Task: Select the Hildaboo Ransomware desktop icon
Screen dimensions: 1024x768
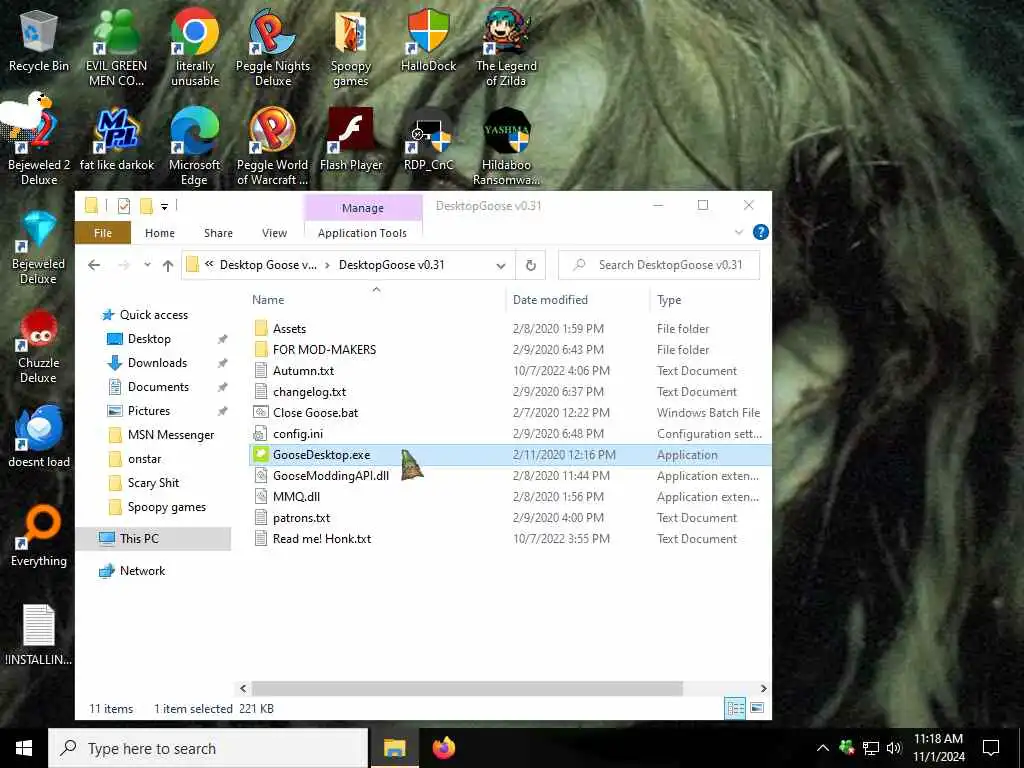Action: pos(506,146)
